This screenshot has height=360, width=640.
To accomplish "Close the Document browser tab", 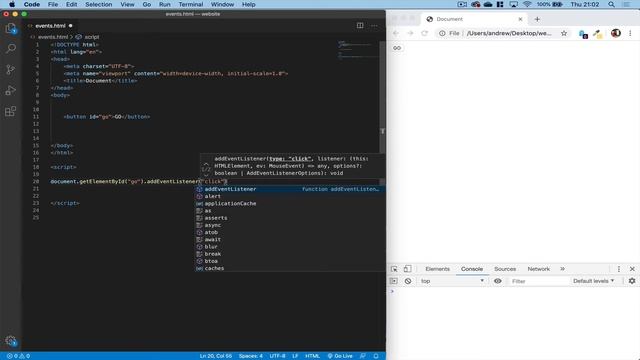I will (520, 19).
